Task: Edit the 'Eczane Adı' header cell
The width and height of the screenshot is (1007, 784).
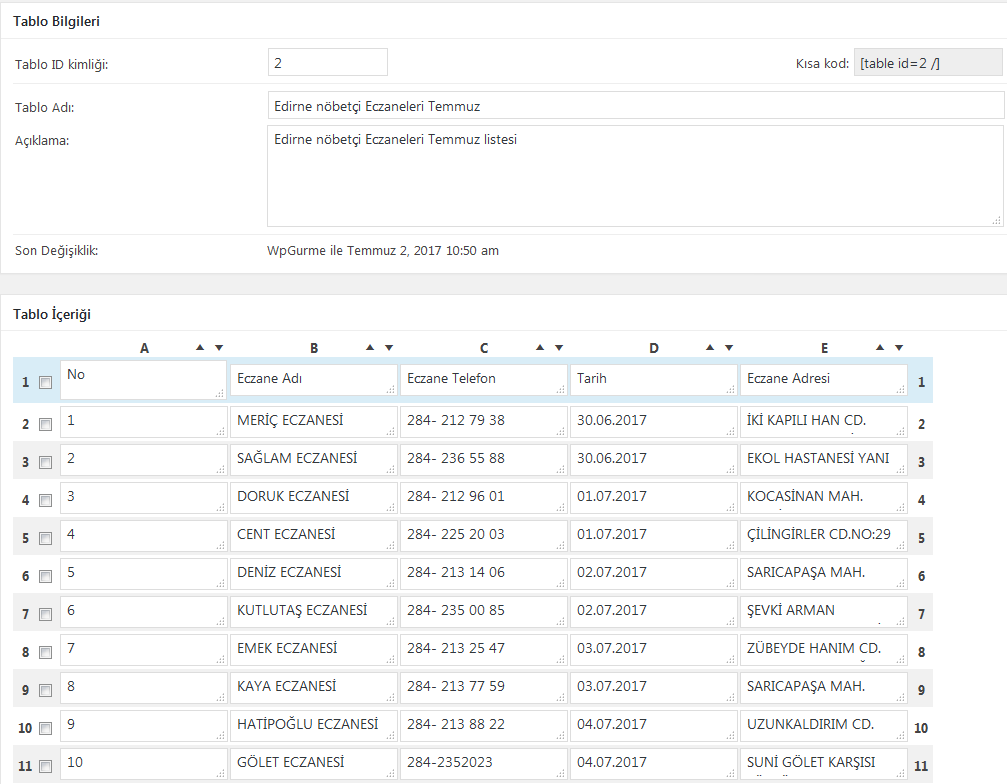Action: (314, 379)
